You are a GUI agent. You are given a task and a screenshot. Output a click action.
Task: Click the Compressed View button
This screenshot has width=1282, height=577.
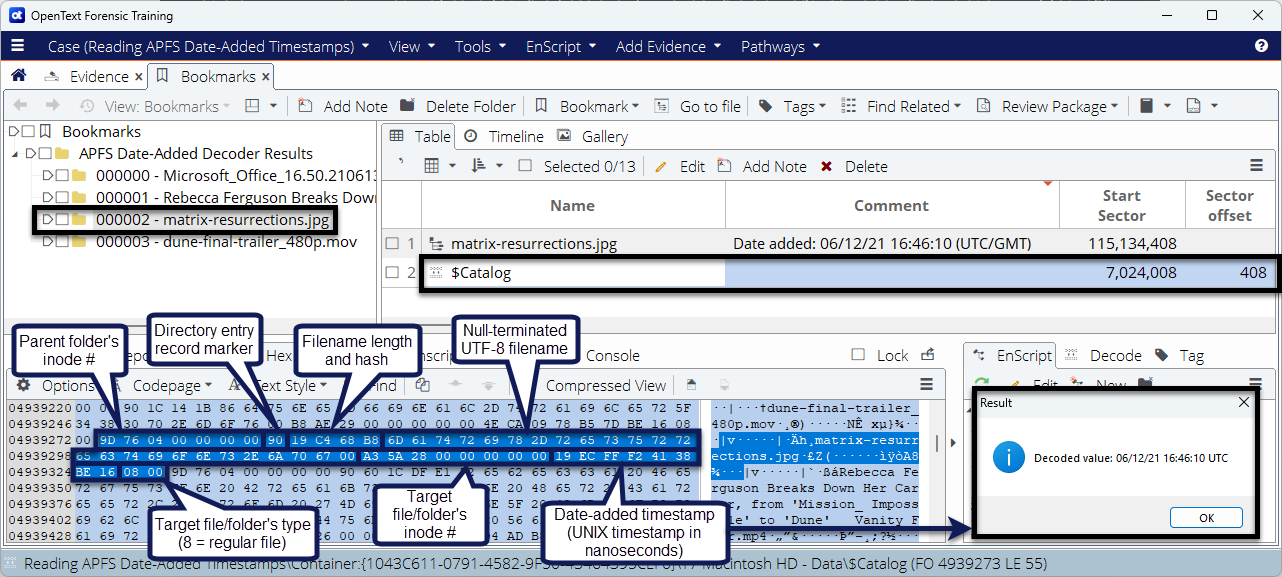click(x=605, y=385)
